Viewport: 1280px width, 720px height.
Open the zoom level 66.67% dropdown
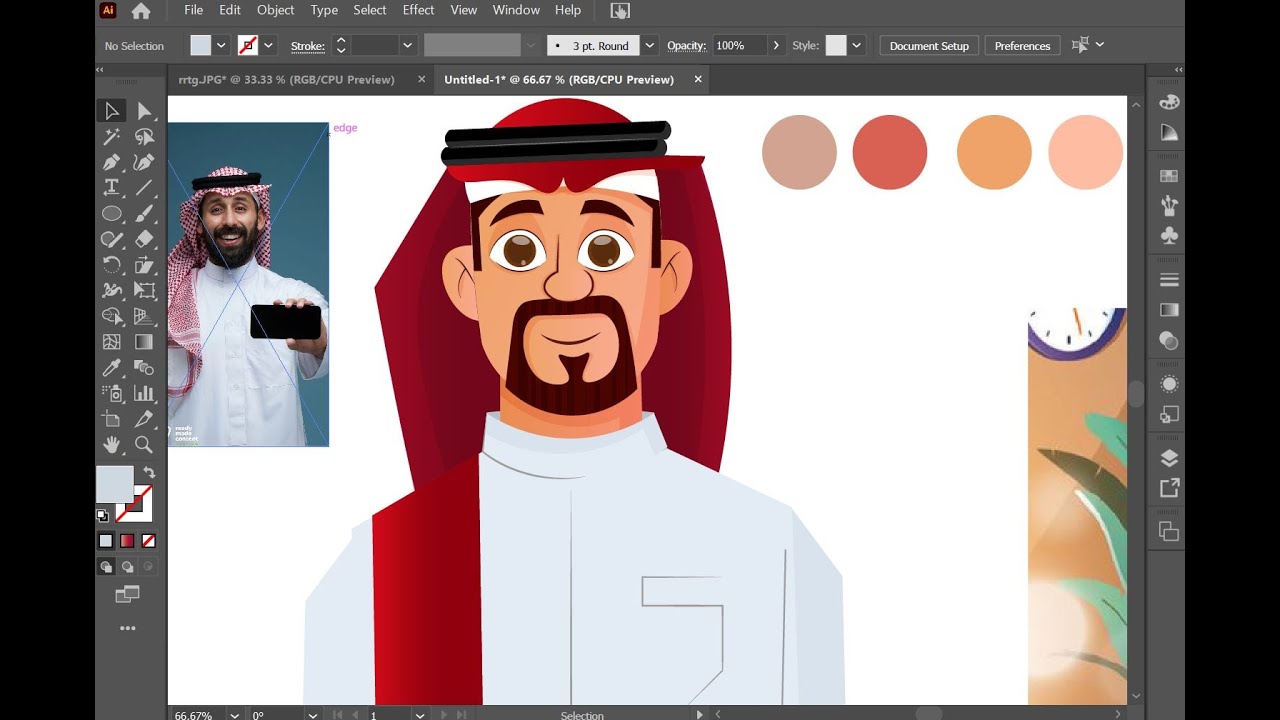tap(235, 715)
